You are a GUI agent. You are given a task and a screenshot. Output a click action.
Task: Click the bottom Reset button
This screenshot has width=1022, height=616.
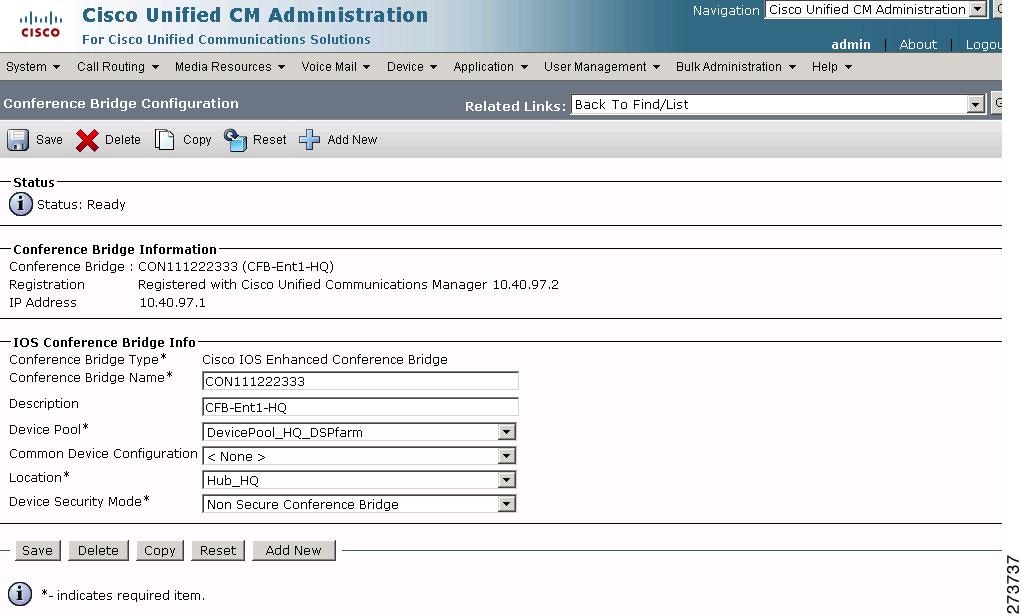[x=218, y=550]
